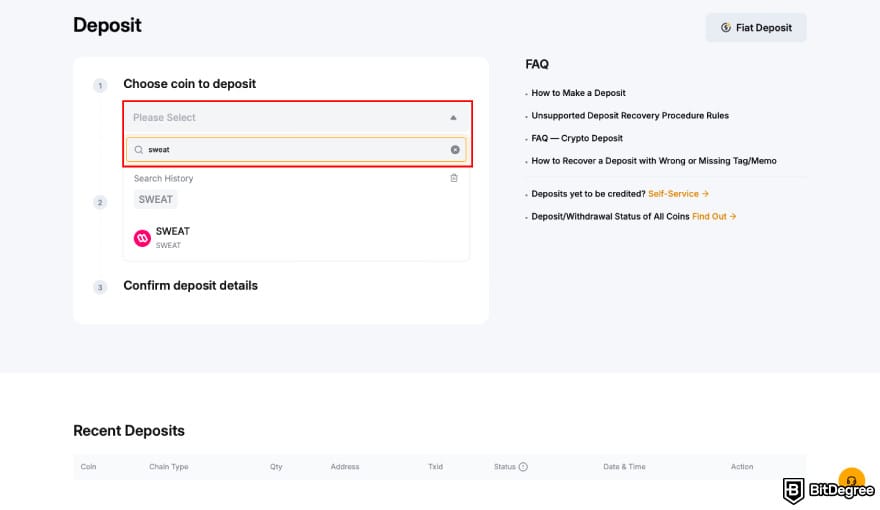Click the Recent Deposits heading

click(129, 431)
